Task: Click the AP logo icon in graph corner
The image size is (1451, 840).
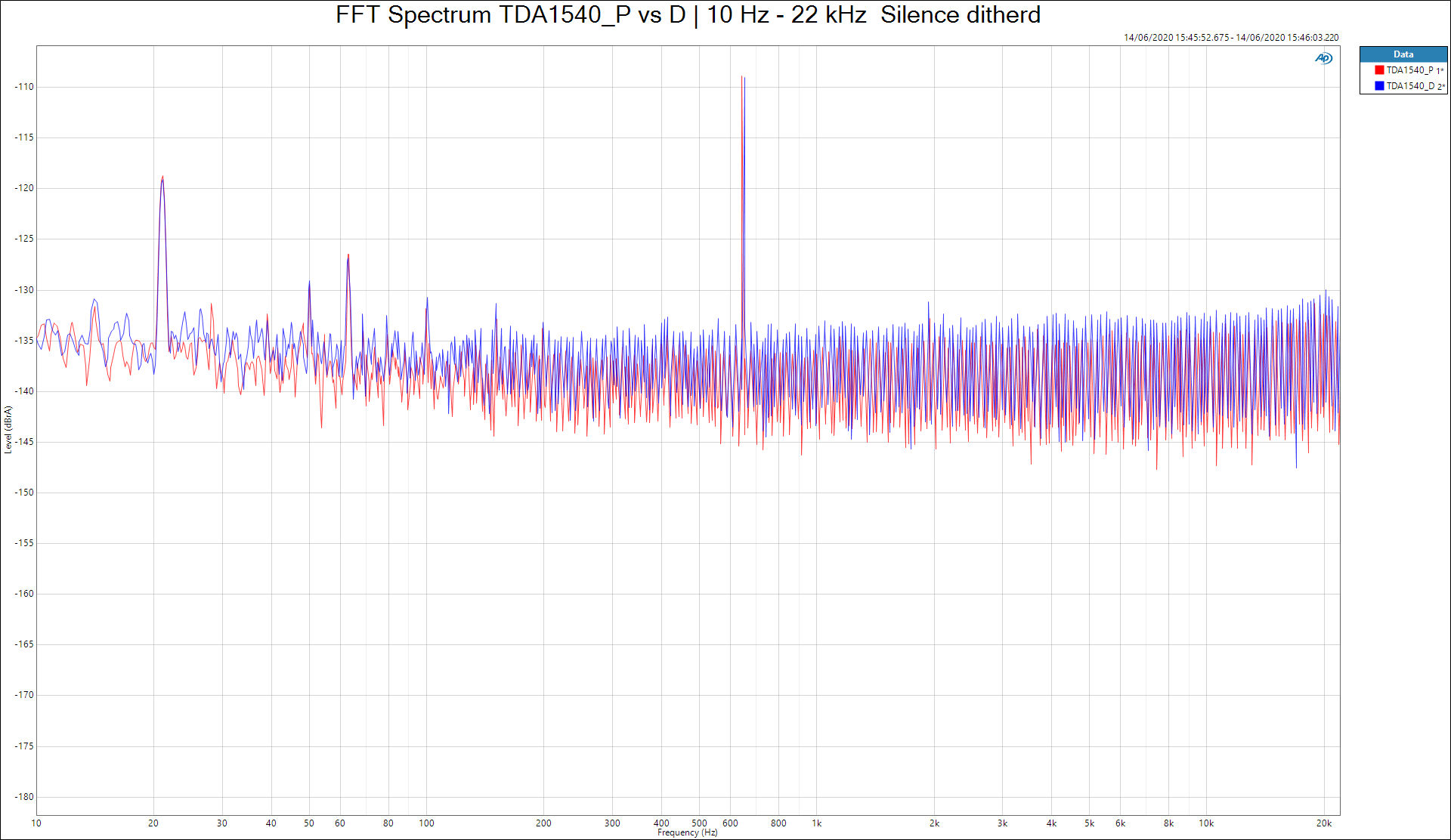Action: point(1323,58)
